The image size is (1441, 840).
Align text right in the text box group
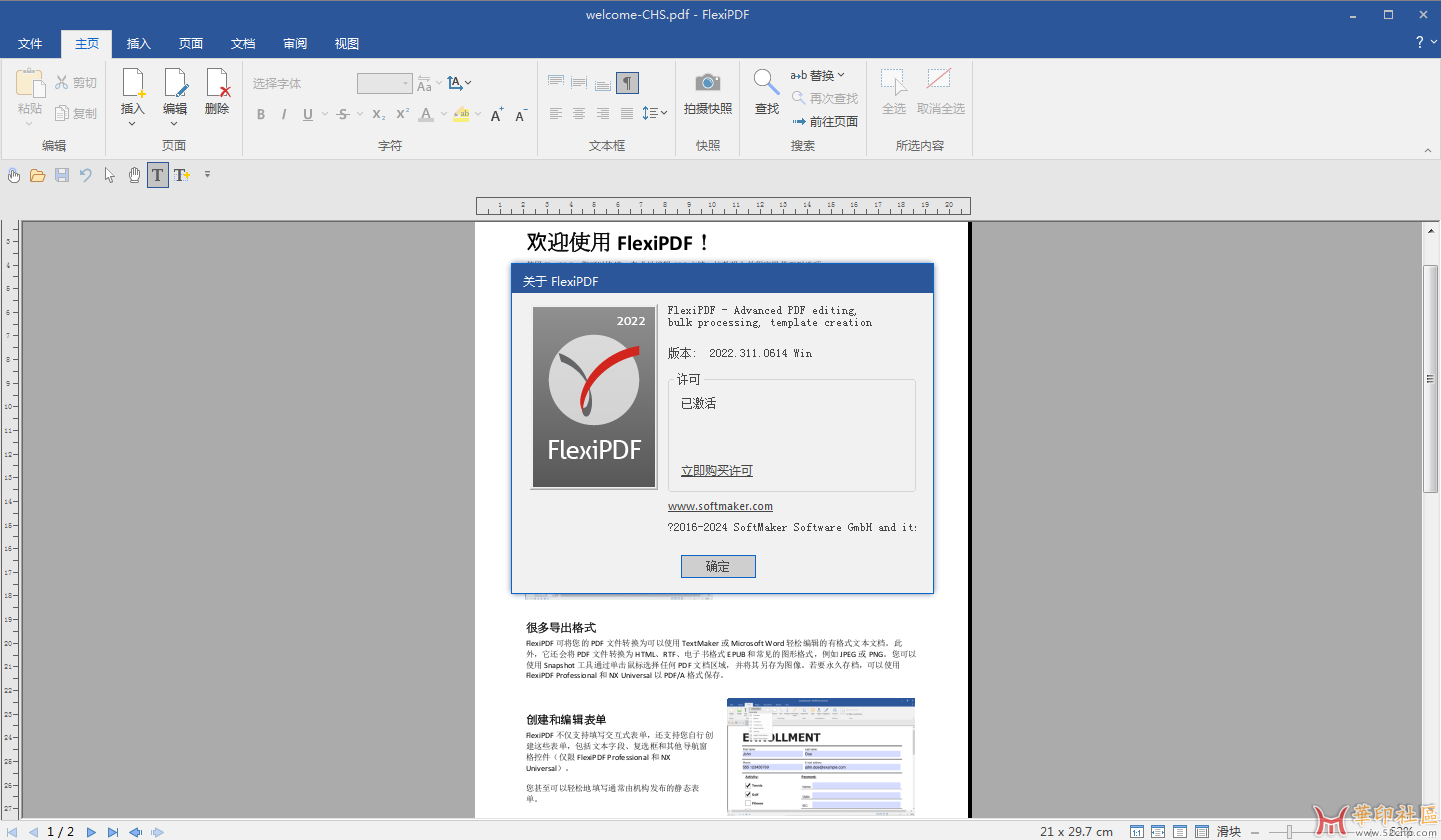603,114
